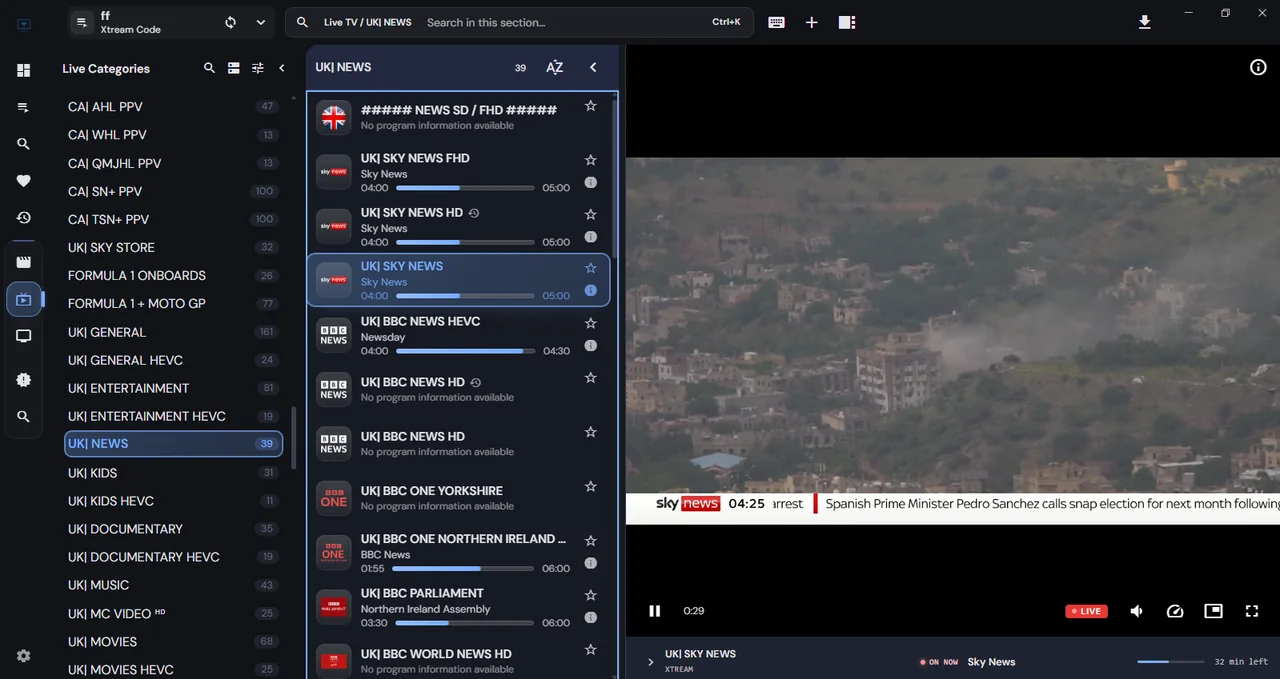Show info for UK| BBC NEWS HEVC

point(590,345)
